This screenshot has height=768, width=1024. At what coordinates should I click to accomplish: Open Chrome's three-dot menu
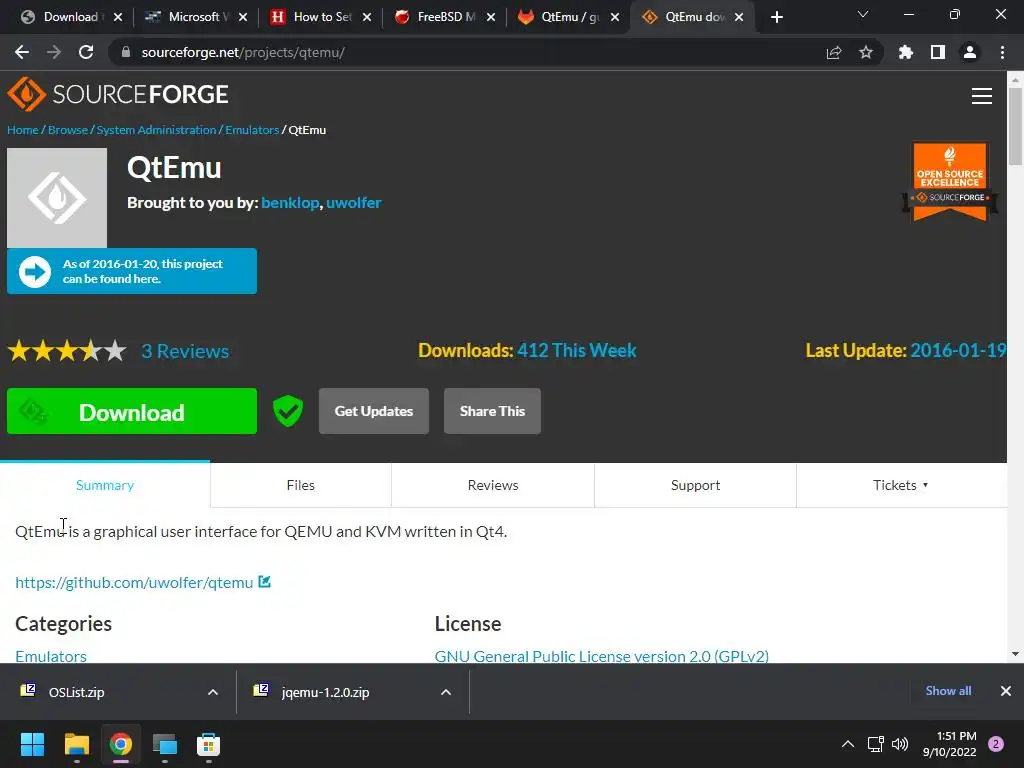(1002, 52)
